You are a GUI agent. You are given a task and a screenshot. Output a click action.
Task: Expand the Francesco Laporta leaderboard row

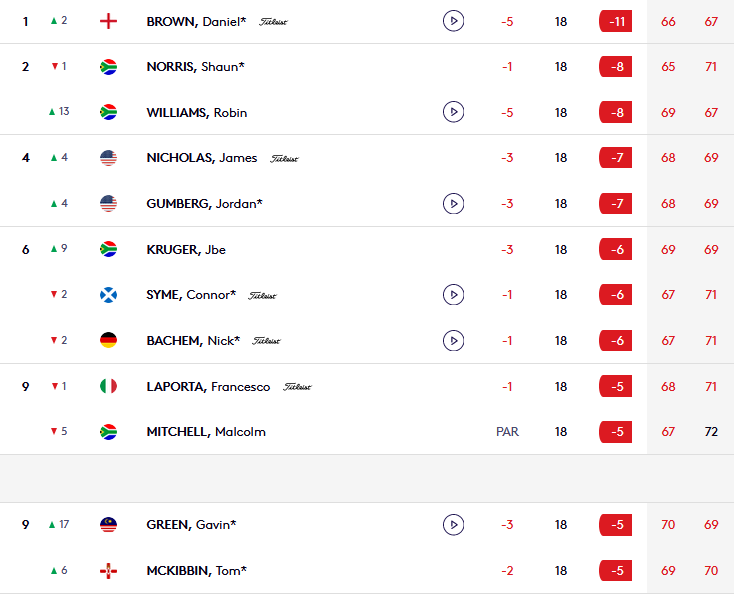(367, 386)
